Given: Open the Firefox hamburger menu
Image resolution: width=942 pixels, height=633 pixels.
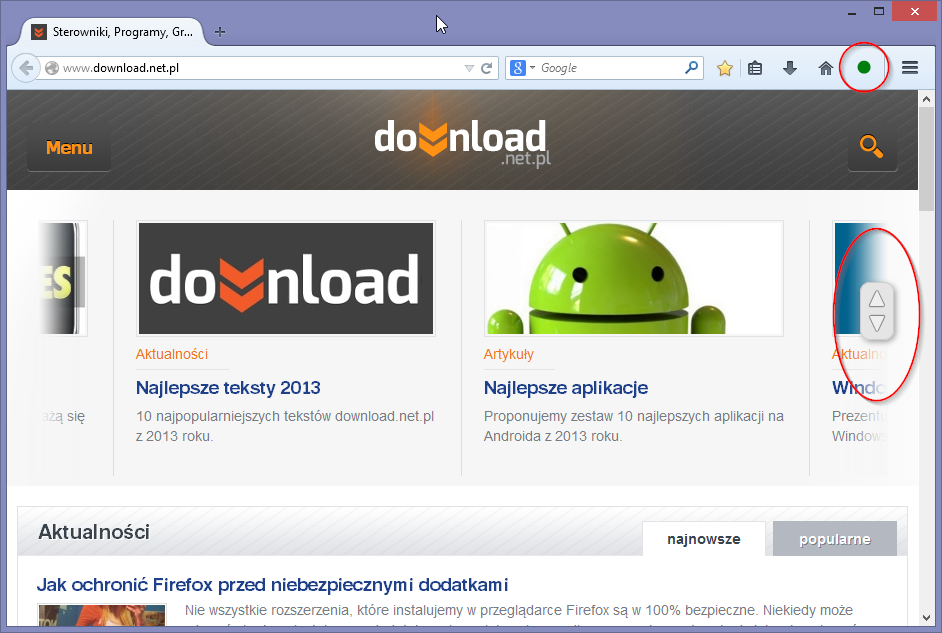Looking at the screenshot, I should [x=910, y=68].
